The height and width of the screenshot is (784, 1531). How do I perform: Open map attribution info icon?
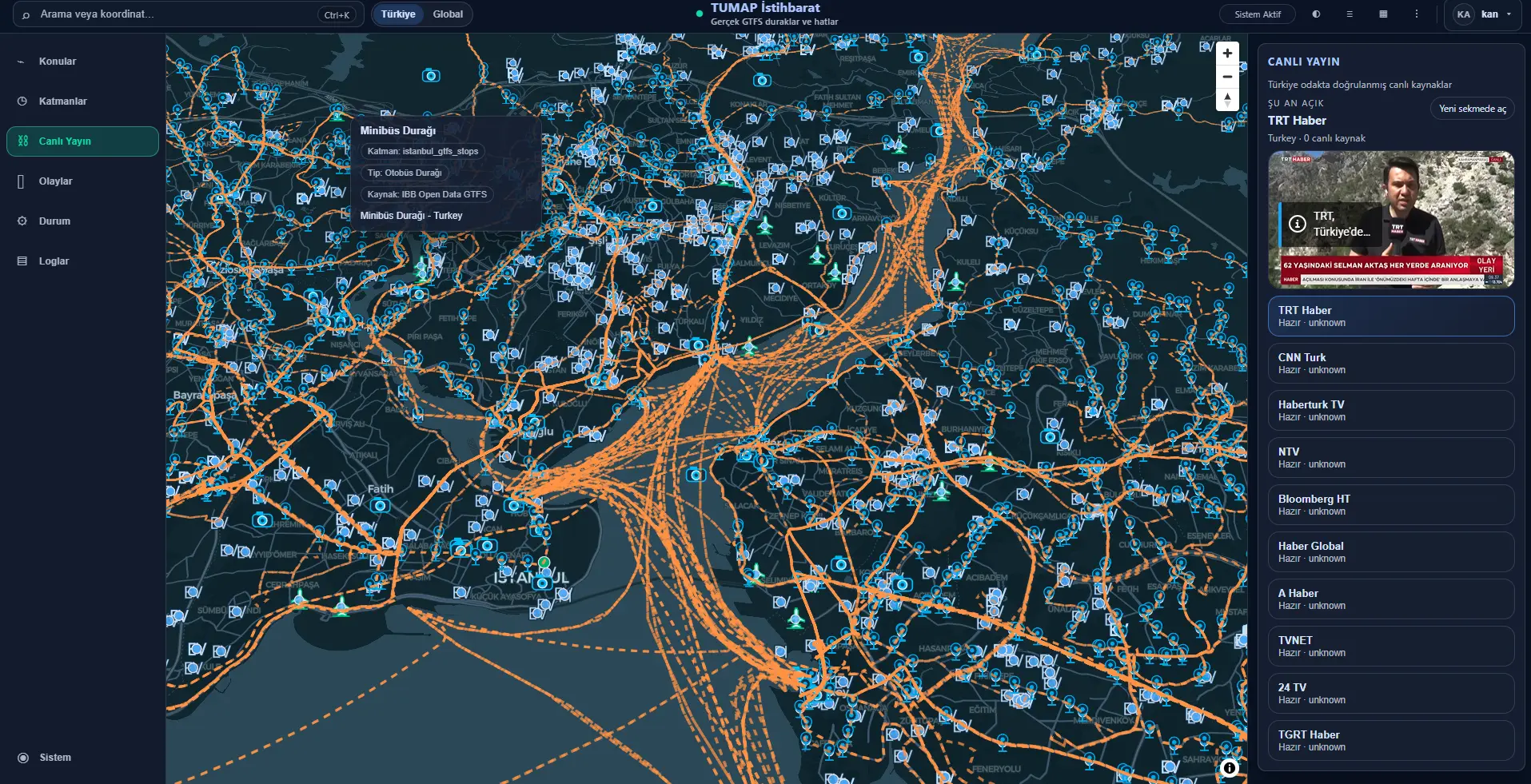pyautogui.click(x=1230, y=768)
